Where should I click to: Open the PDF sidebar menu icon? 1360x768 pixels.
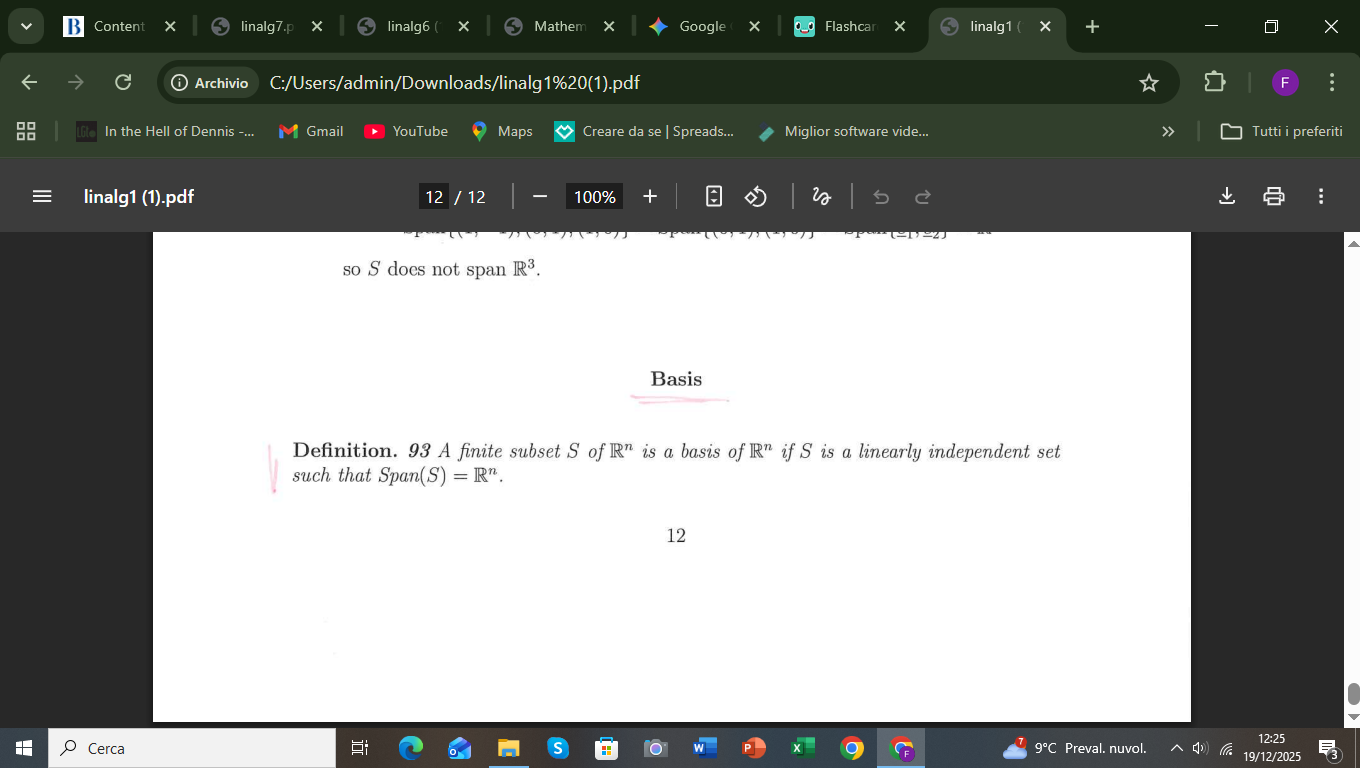[42, 197]
